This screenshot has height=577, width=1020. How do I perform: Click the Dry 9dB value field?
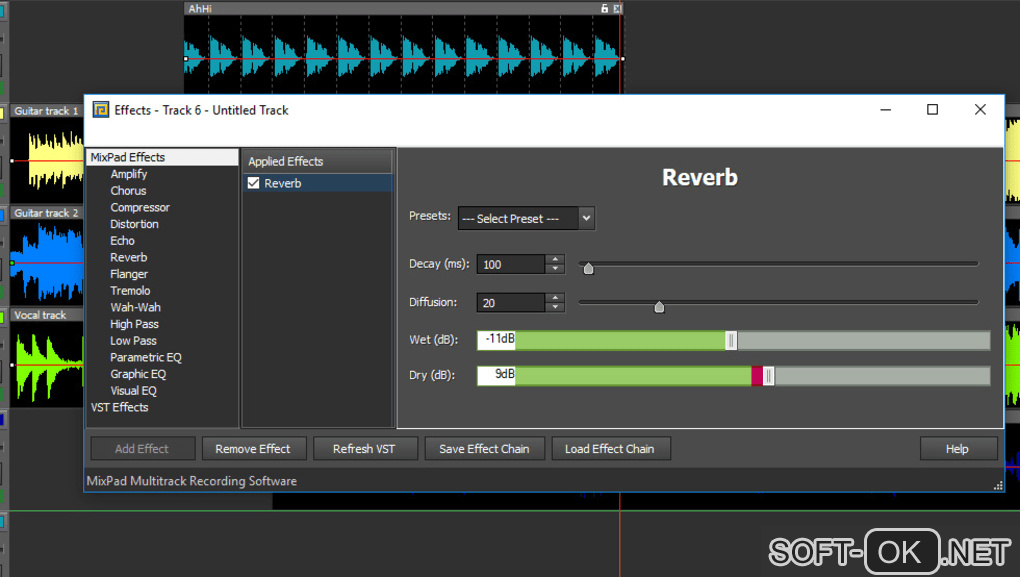(496, 375)
